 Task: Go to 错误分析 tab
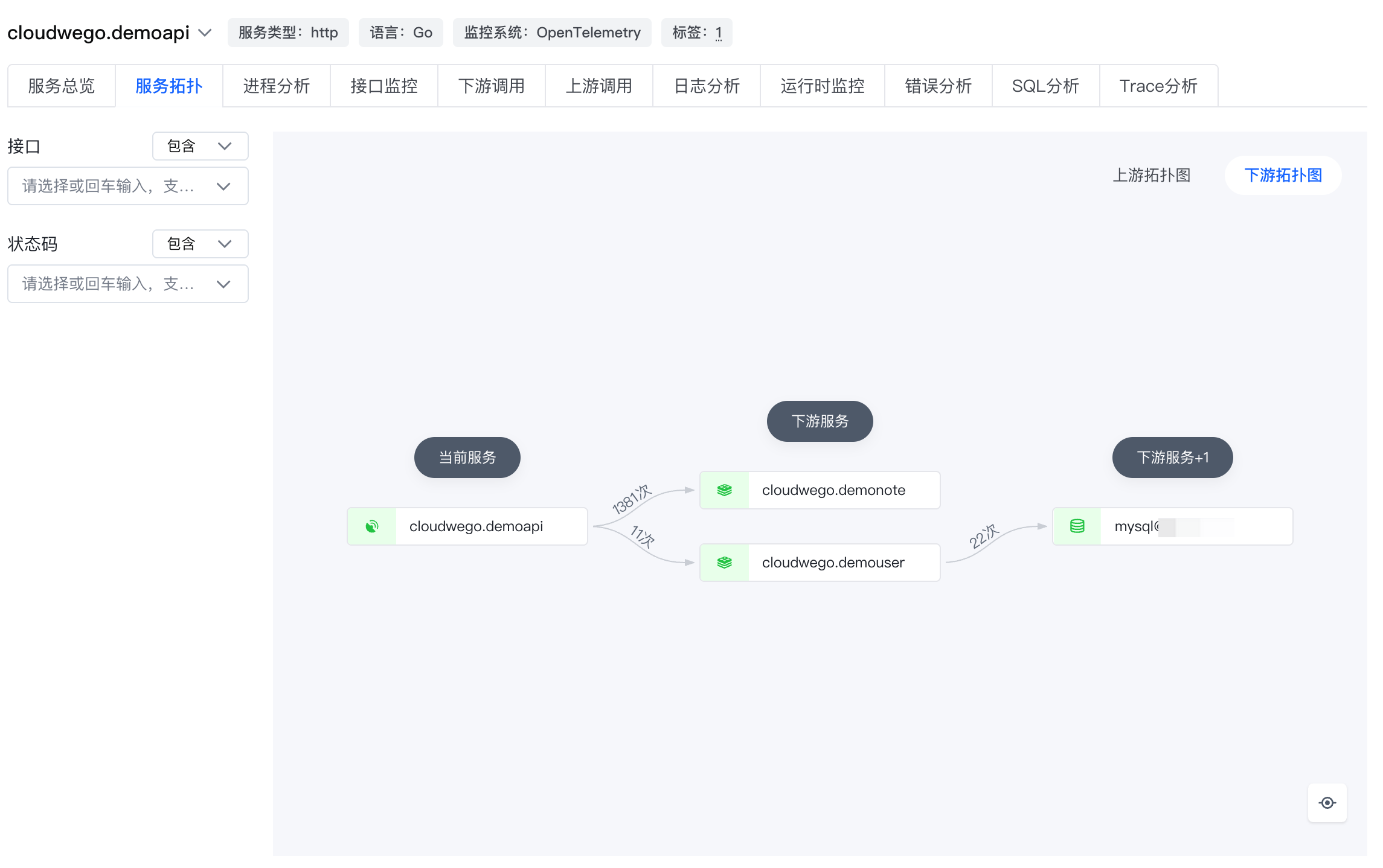(x=937, y=86)
